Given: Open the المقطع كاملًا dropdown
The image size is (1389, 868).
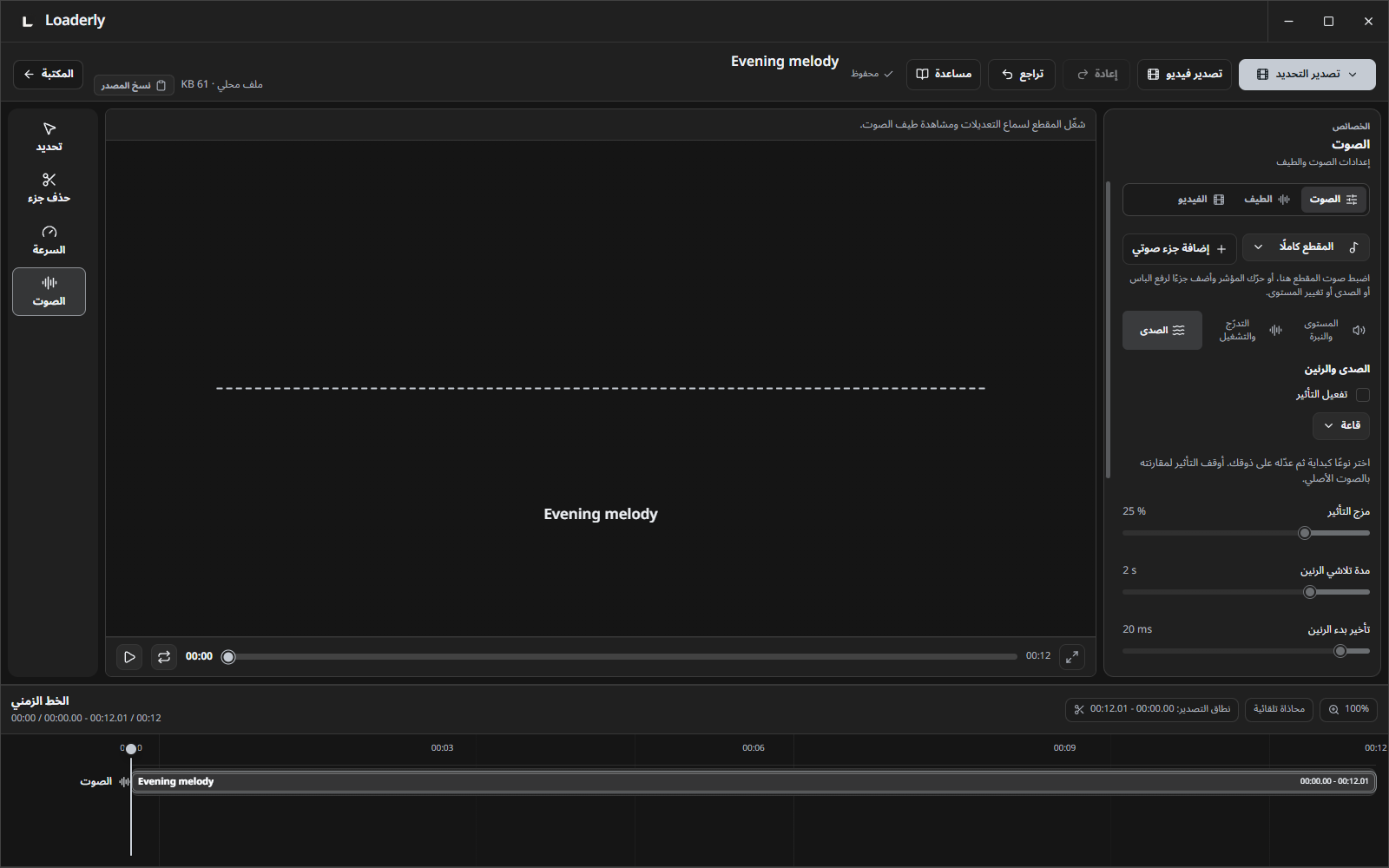Looking at the screenshot, I should click(1306, 247).
